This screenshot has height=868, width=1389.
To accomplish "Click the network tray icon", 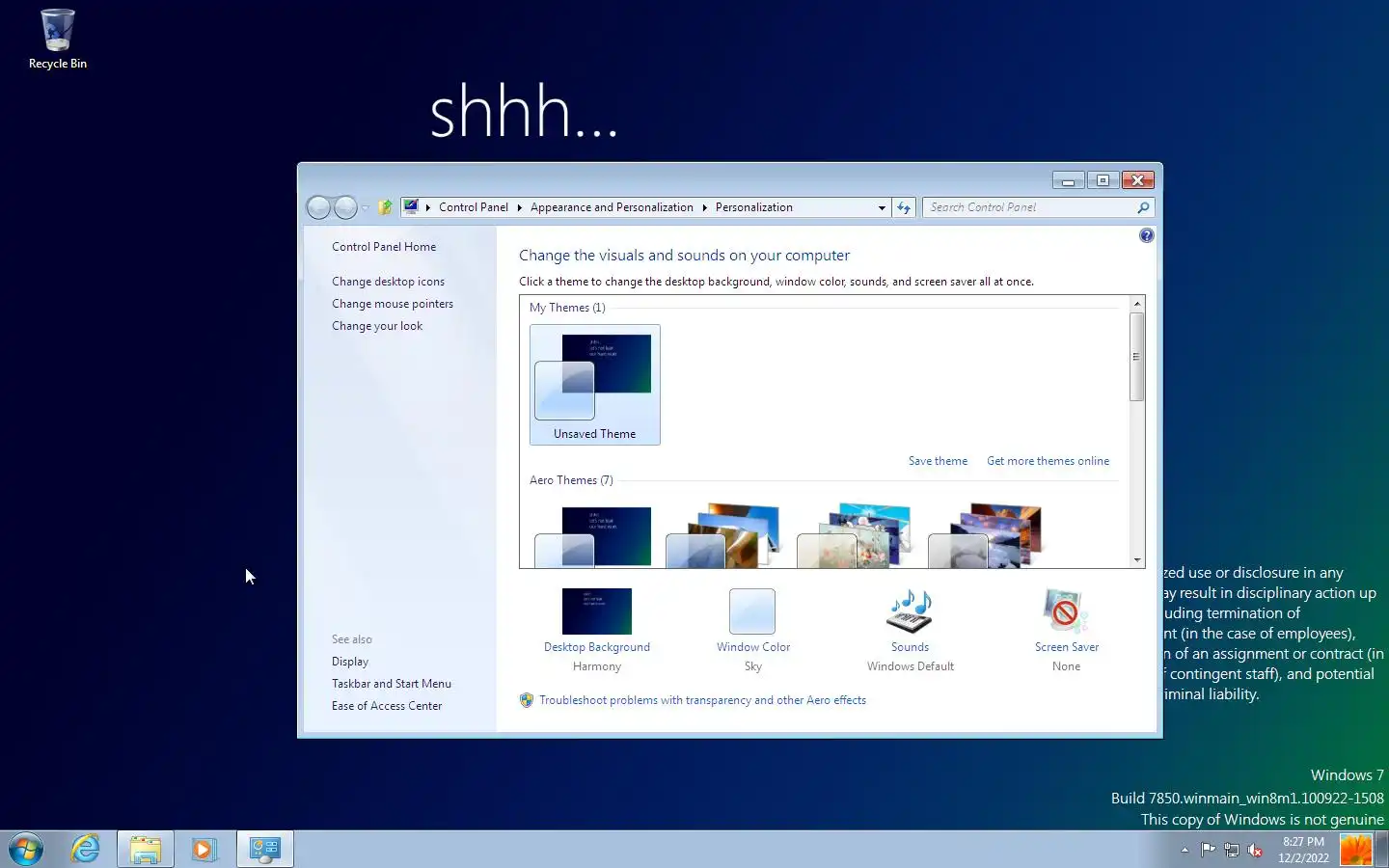I will pos(1232,850).
